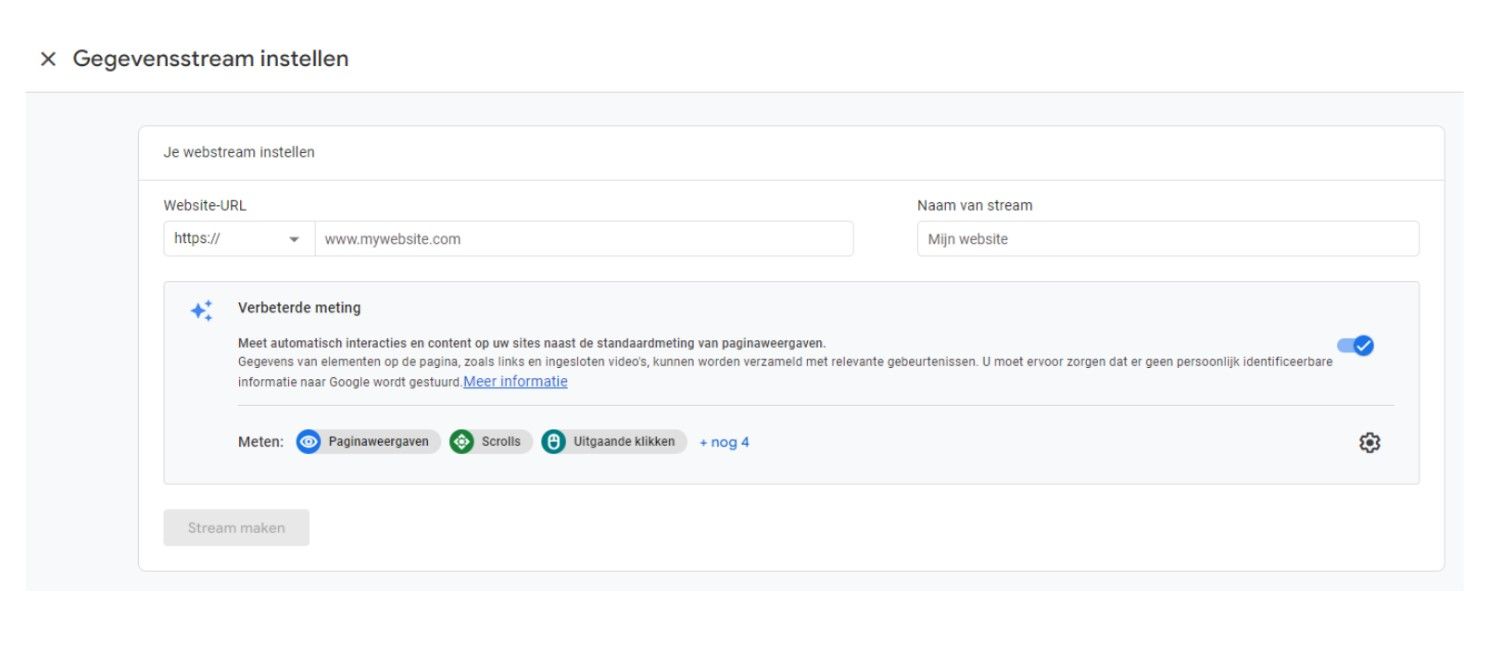Open the https:// protocol dropdown
Image resolution: width=1488 pixels, height=647 pixels.
(x=238, y=239)
